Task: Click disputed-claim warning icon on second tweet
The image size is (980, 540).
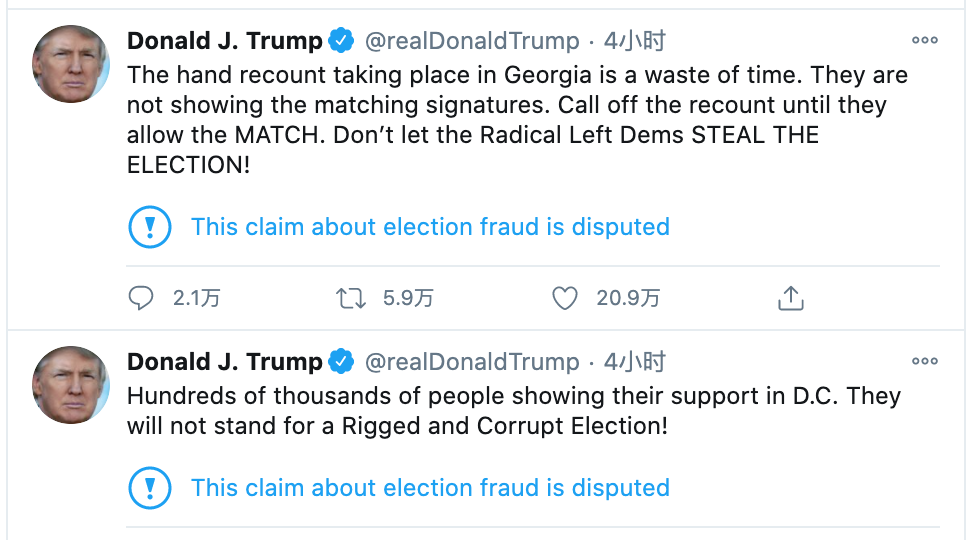Action: [x=150, y=488]
